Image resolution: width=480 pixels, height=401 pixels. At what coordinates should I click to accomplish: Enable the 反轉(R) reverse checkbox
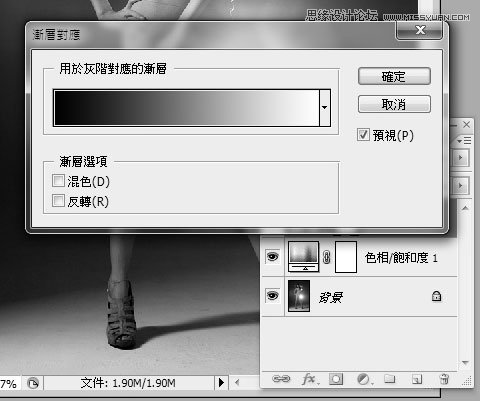click(x=58, y=201)
